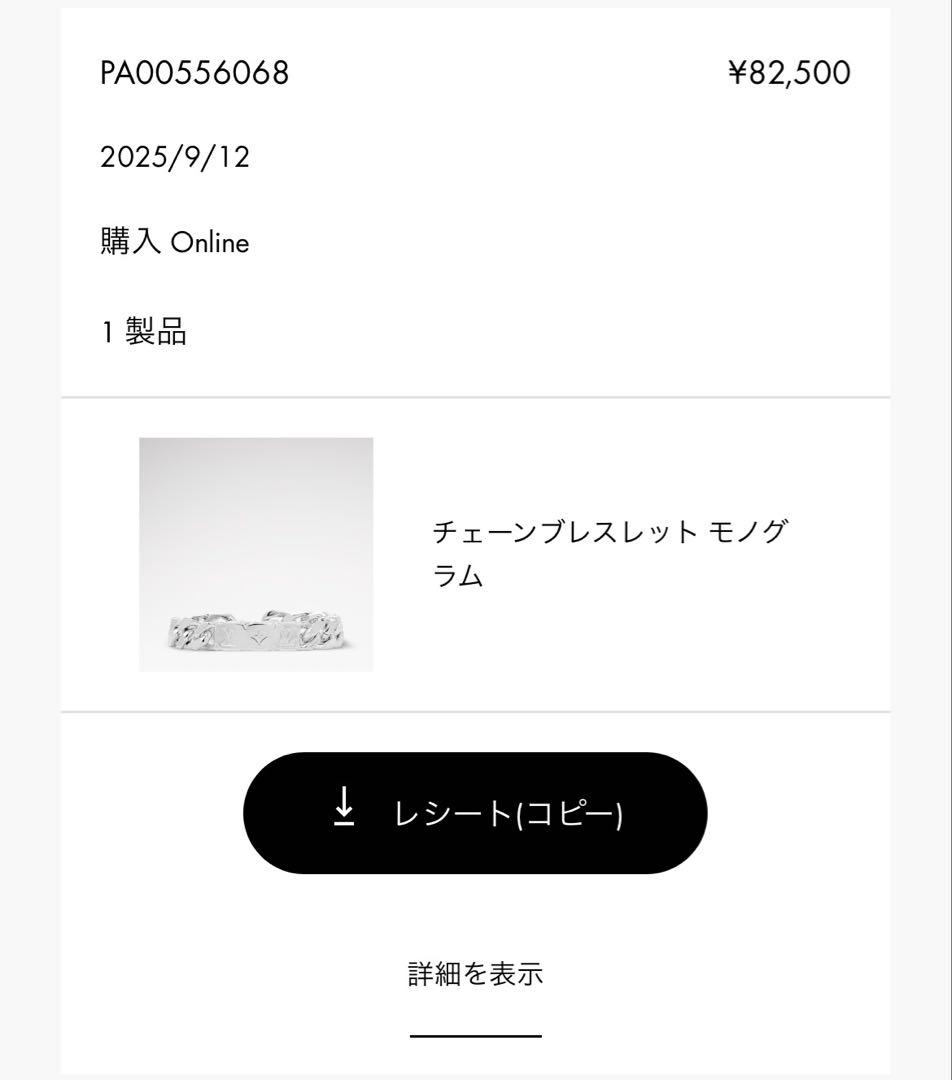Click the underline beneath 詳細を表示

[x=475, y=1036]
